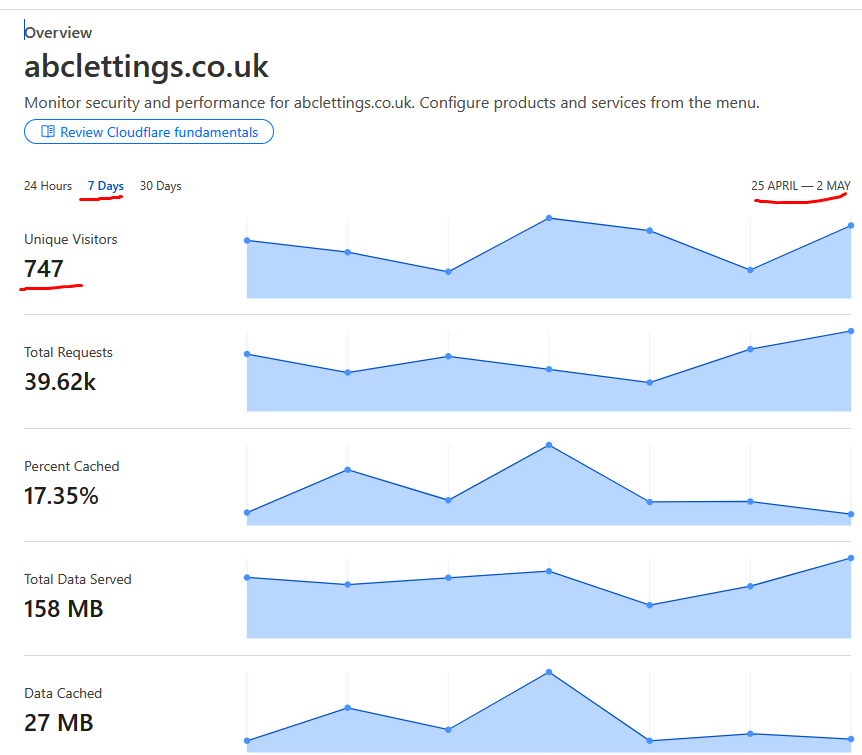Show the 30 Days time range
Image resolution: width=862 pixels, height=755 pixels.
point(160,186)
